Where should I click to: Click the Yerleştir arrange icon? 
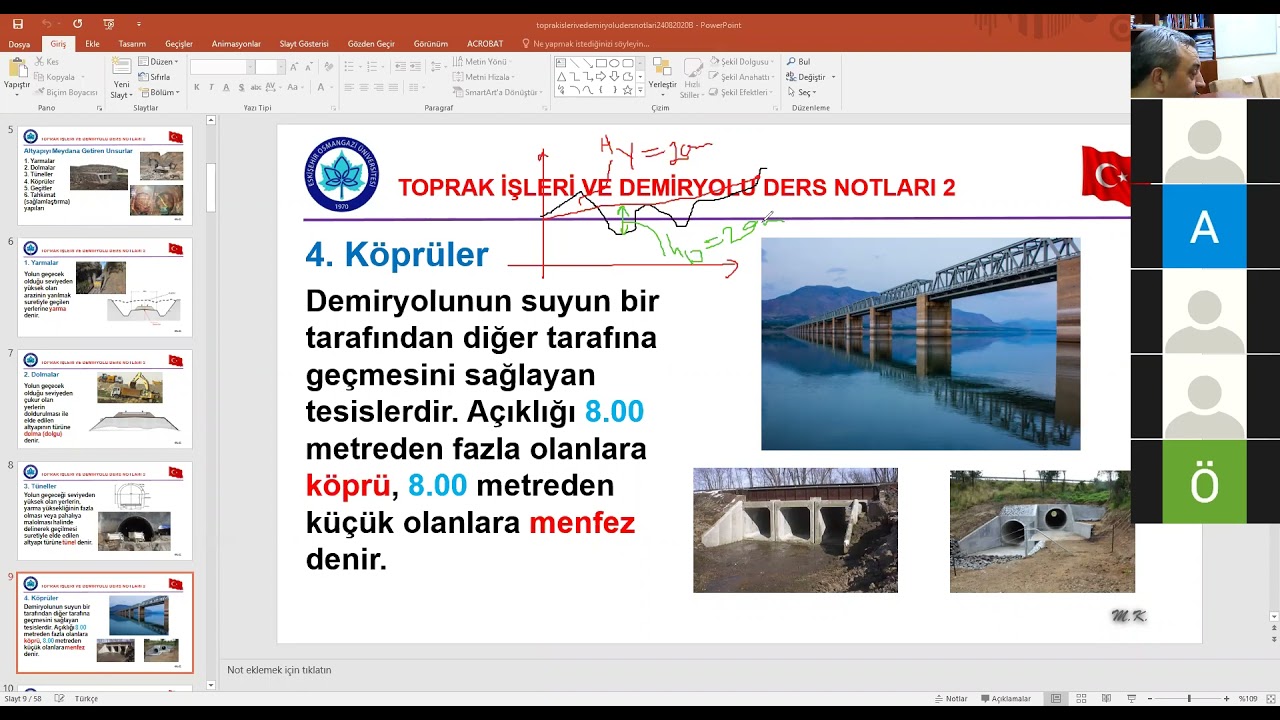pos(662,75)
